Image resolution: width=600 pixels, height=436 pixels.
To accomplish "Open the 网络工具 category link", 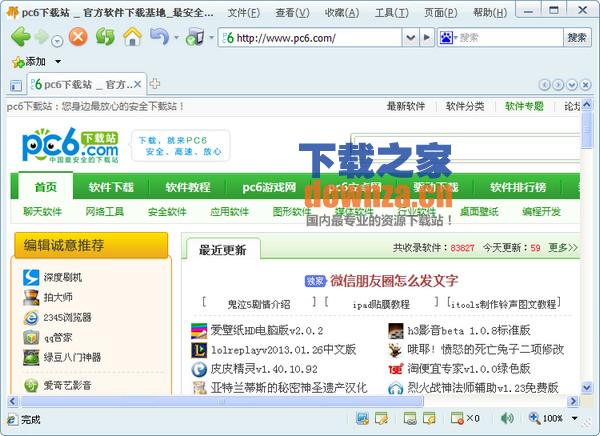I will [104, 211].
